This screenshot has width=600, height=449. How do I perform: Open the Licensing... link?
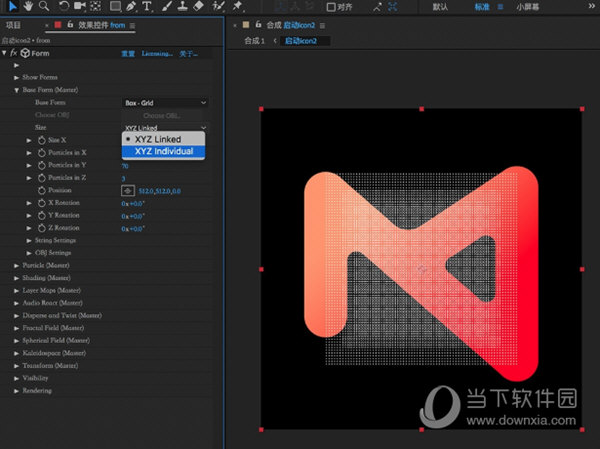[157, 54]
